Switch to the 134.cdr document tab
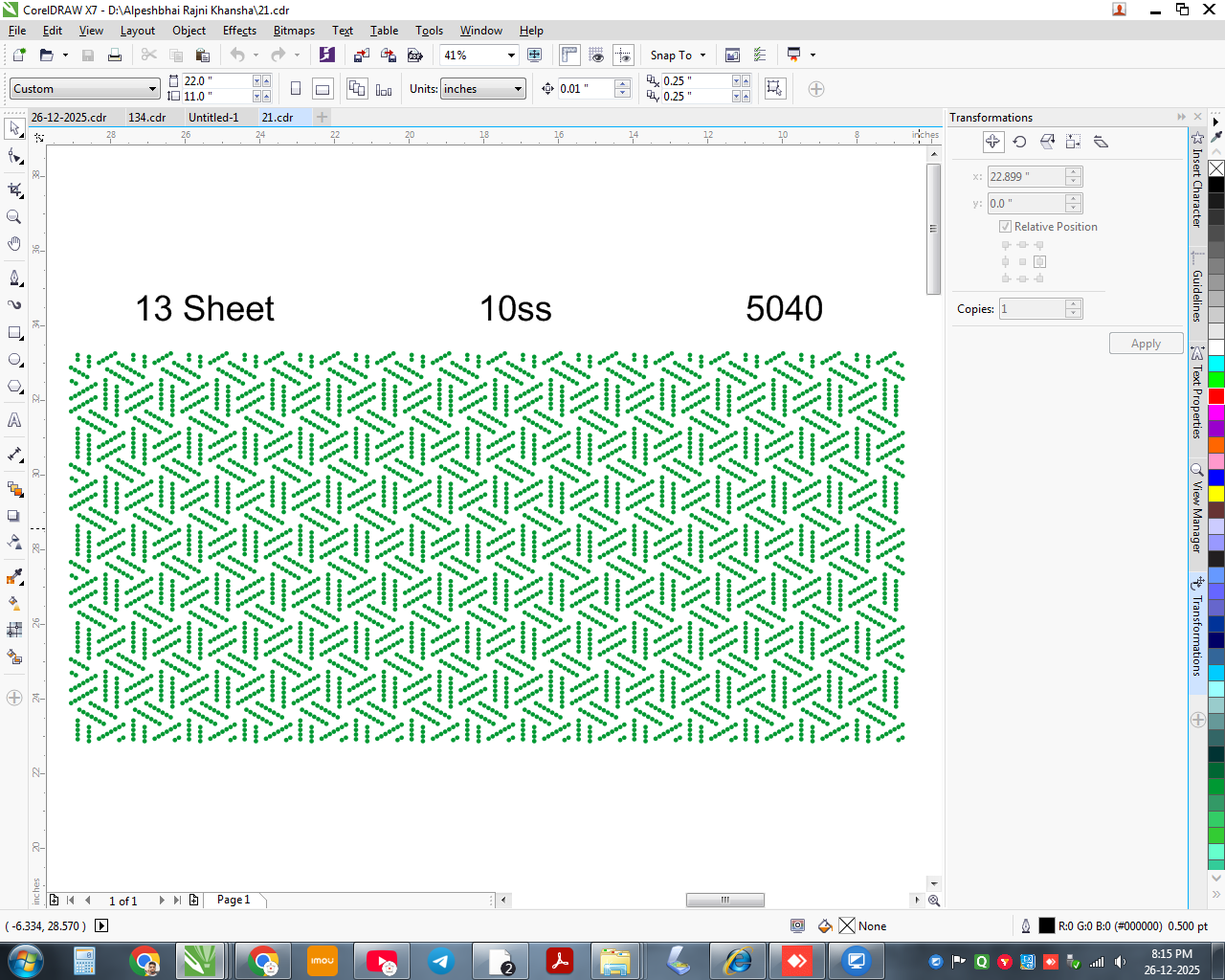 [146, 118]
